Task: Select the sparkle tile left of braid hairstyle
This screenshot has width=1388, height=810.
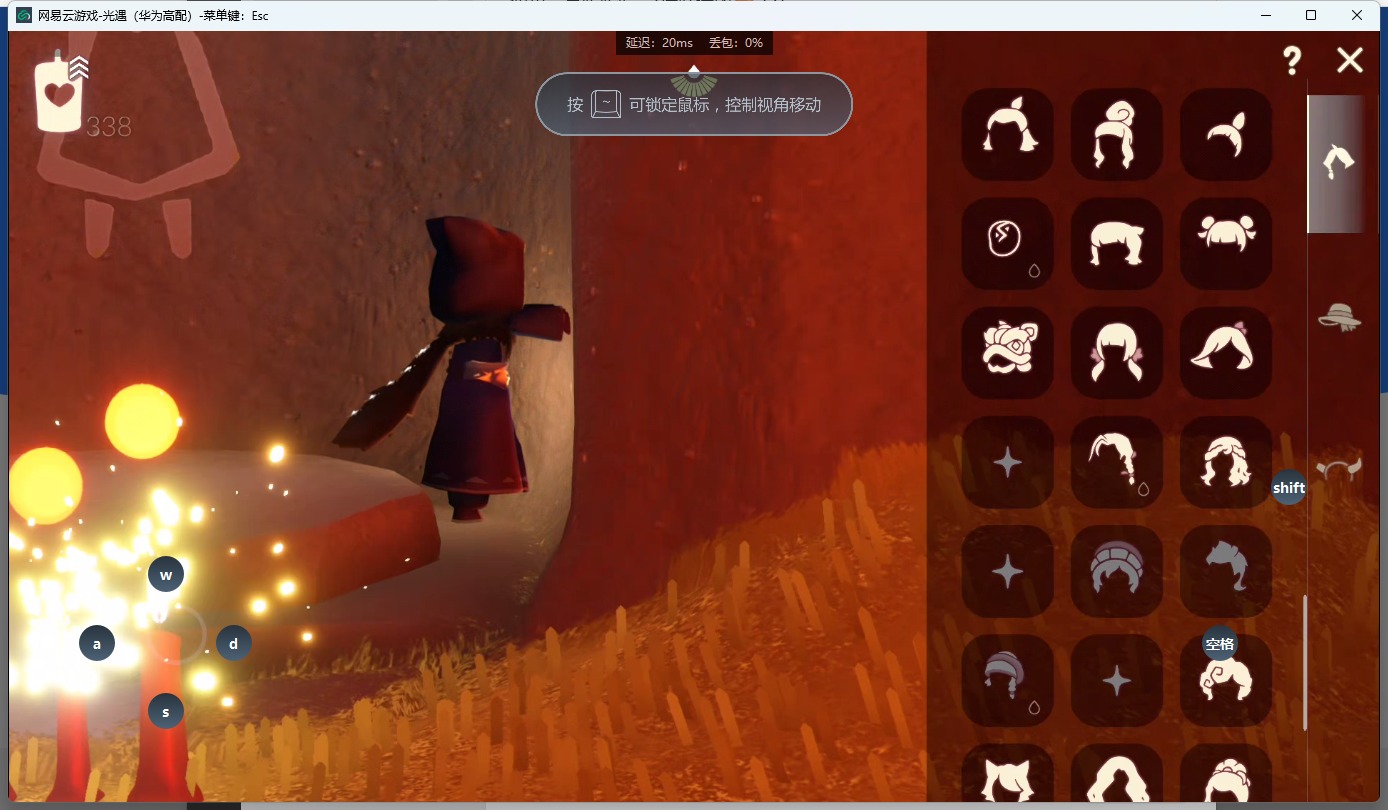Action: click(x=1007, y=462)
